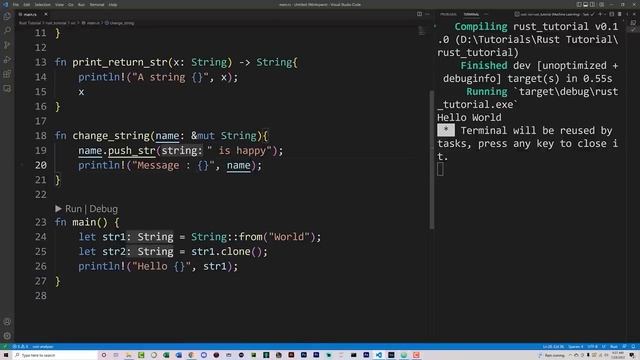Open the Selection menu
This screenshot has height=360, width=640.
(42, 4)
